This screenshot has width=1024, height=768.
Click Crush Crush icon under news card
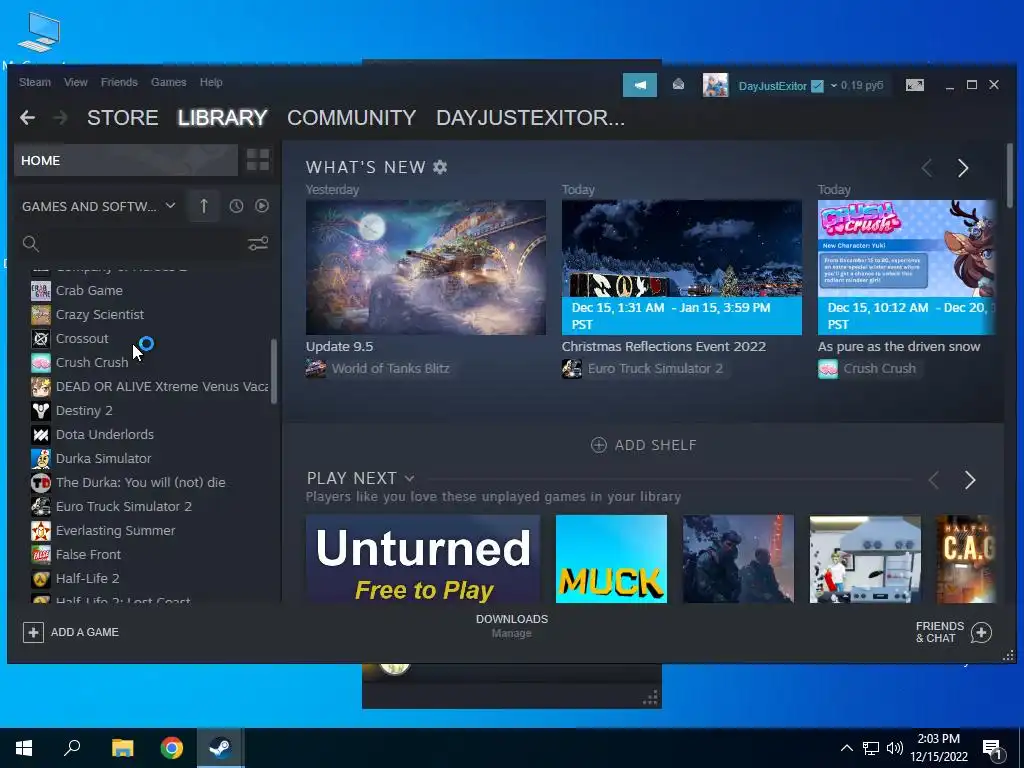[827, 368]
